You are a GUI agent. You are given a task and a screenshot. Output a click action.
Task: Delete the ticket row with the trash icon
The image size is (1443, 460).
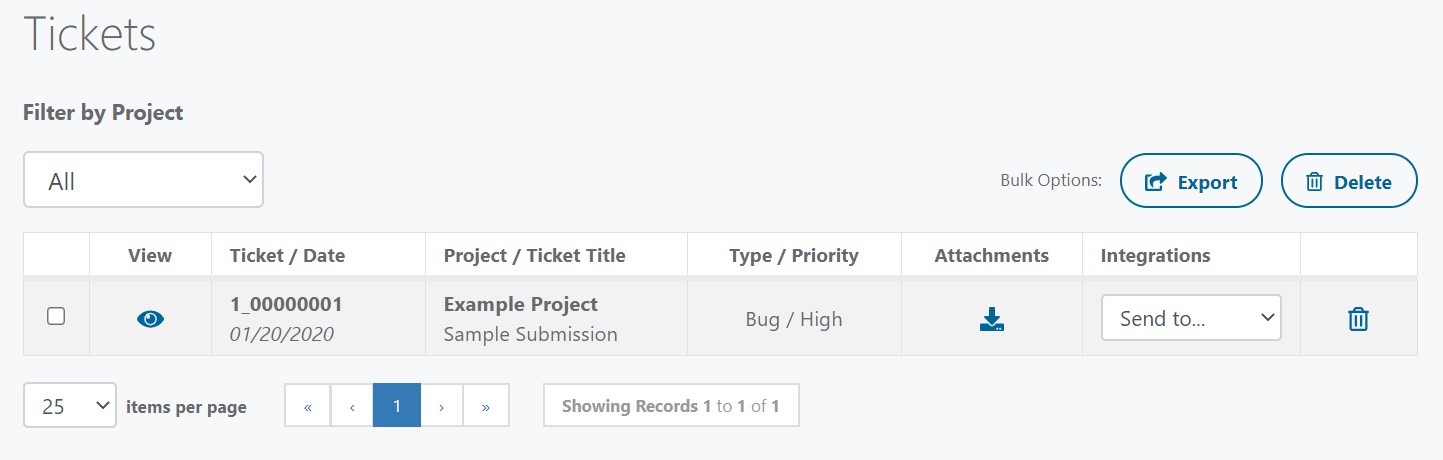pos(1358,319)
